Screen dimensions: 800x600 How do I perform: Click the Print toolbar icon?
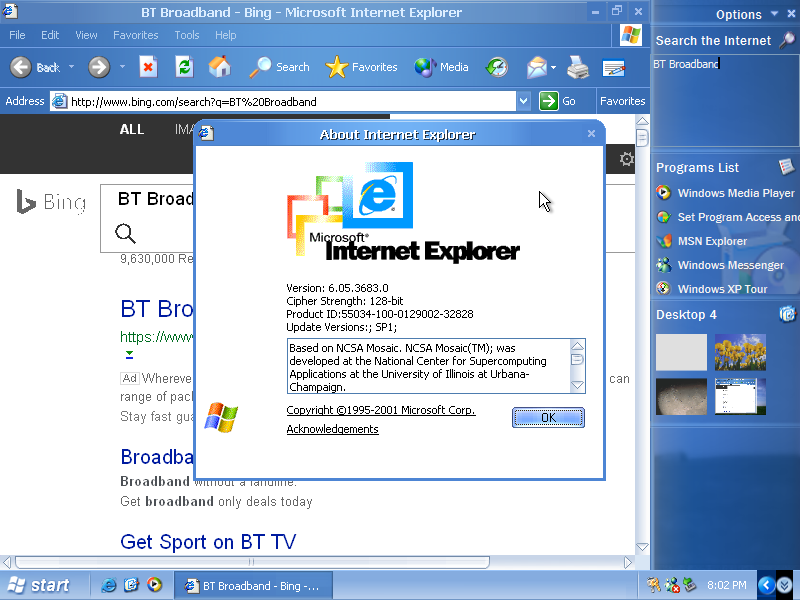tap(577, 67)
